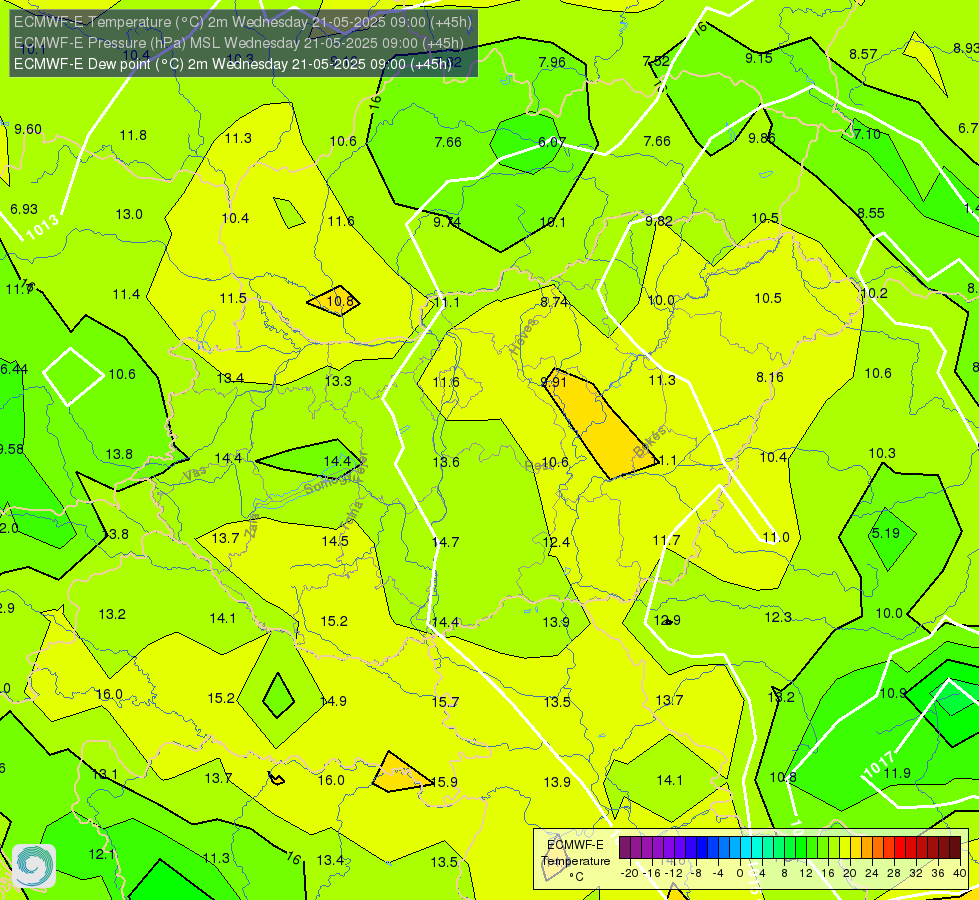
Task: Click the 11.9 value on the map
Action: click(897, 773)
